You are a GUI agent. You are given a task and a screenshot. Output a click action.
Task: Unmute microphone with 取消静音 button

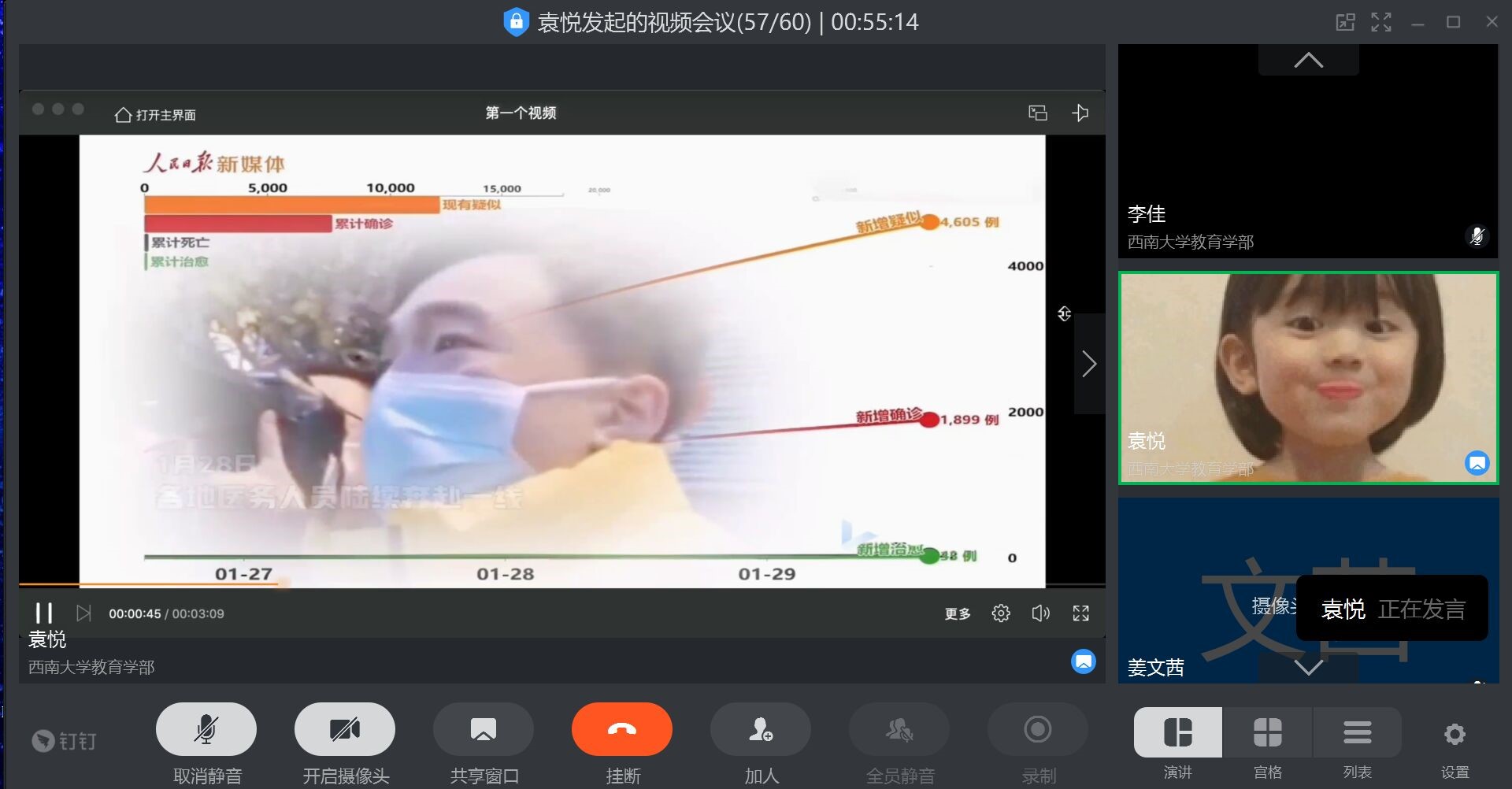point(206,730)
